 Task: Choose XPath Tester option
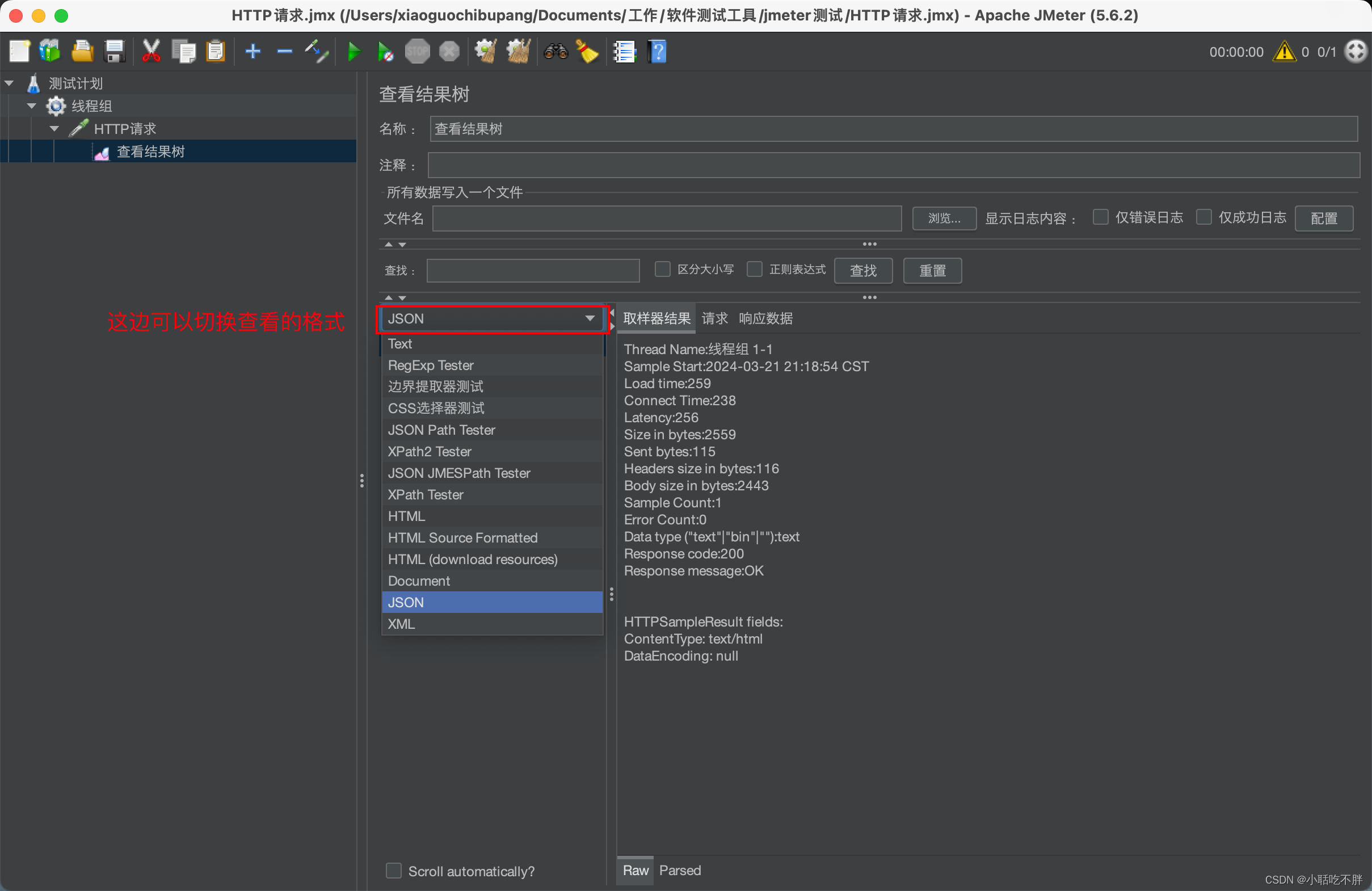click(492, 495)
